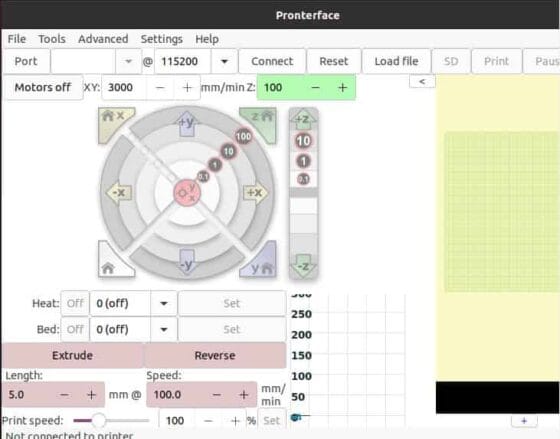
Task: Click the Port button
Action: click(x=26, y=61)
